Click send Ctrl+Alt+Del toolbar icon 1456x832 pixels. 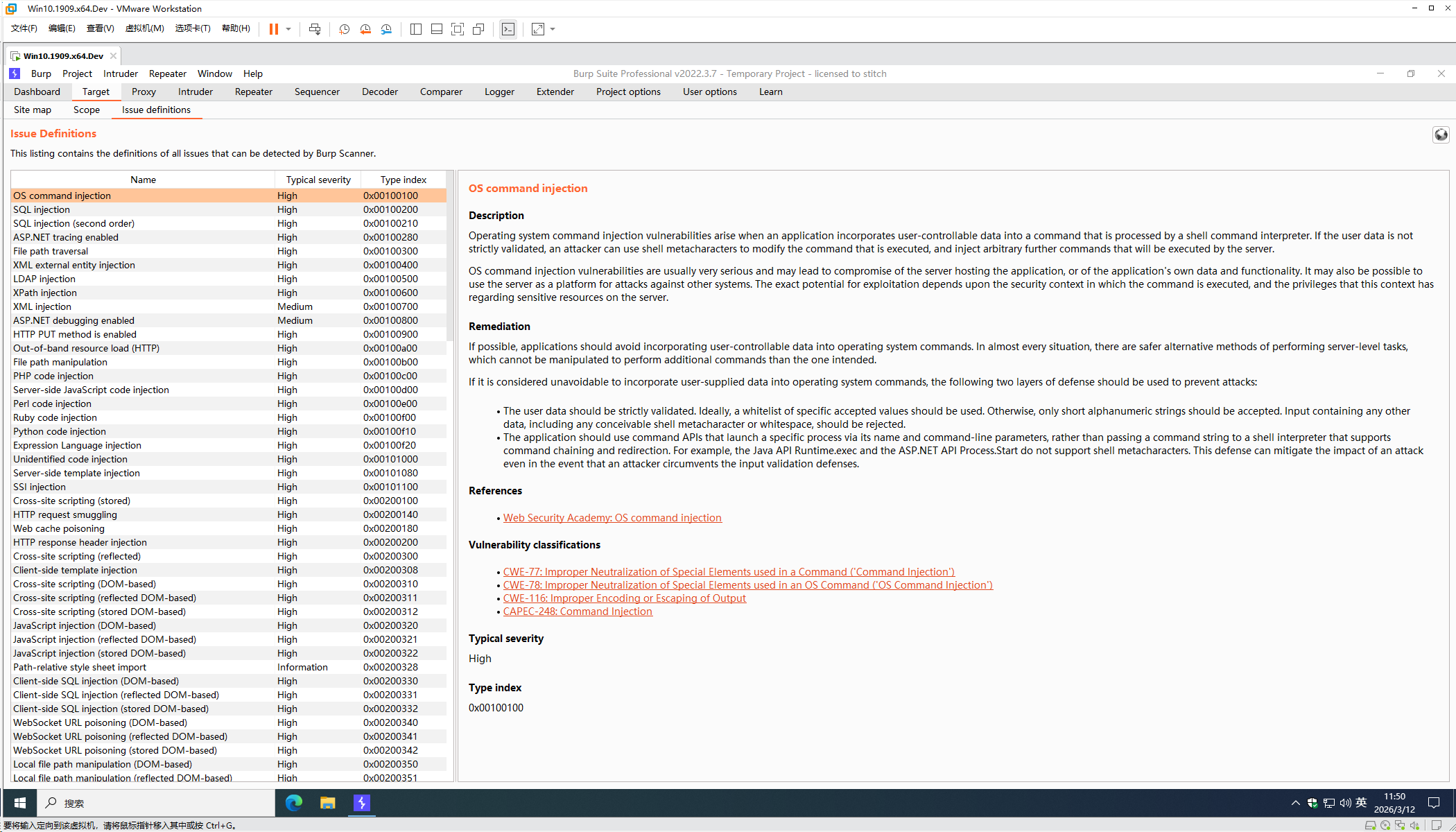[315, 29]
